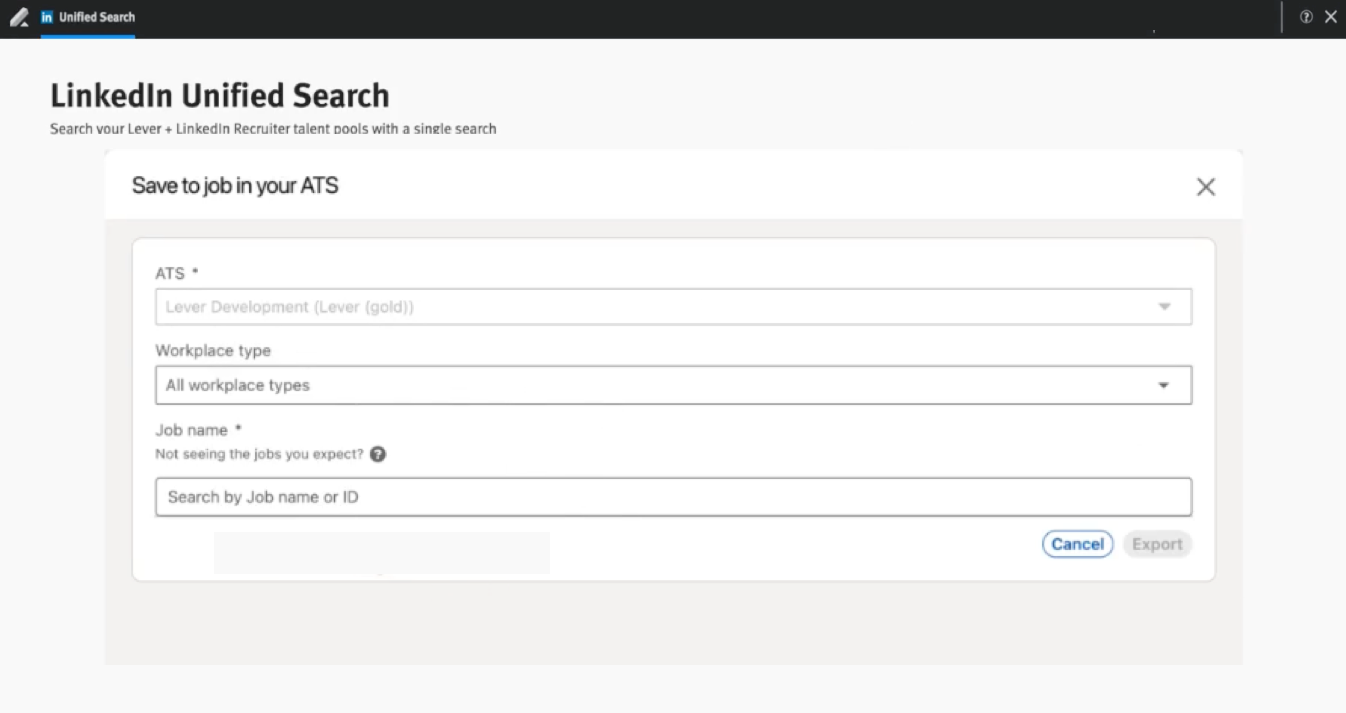
Task: Click the LinkedIn Unified Search heading
Action: [220, 96]
